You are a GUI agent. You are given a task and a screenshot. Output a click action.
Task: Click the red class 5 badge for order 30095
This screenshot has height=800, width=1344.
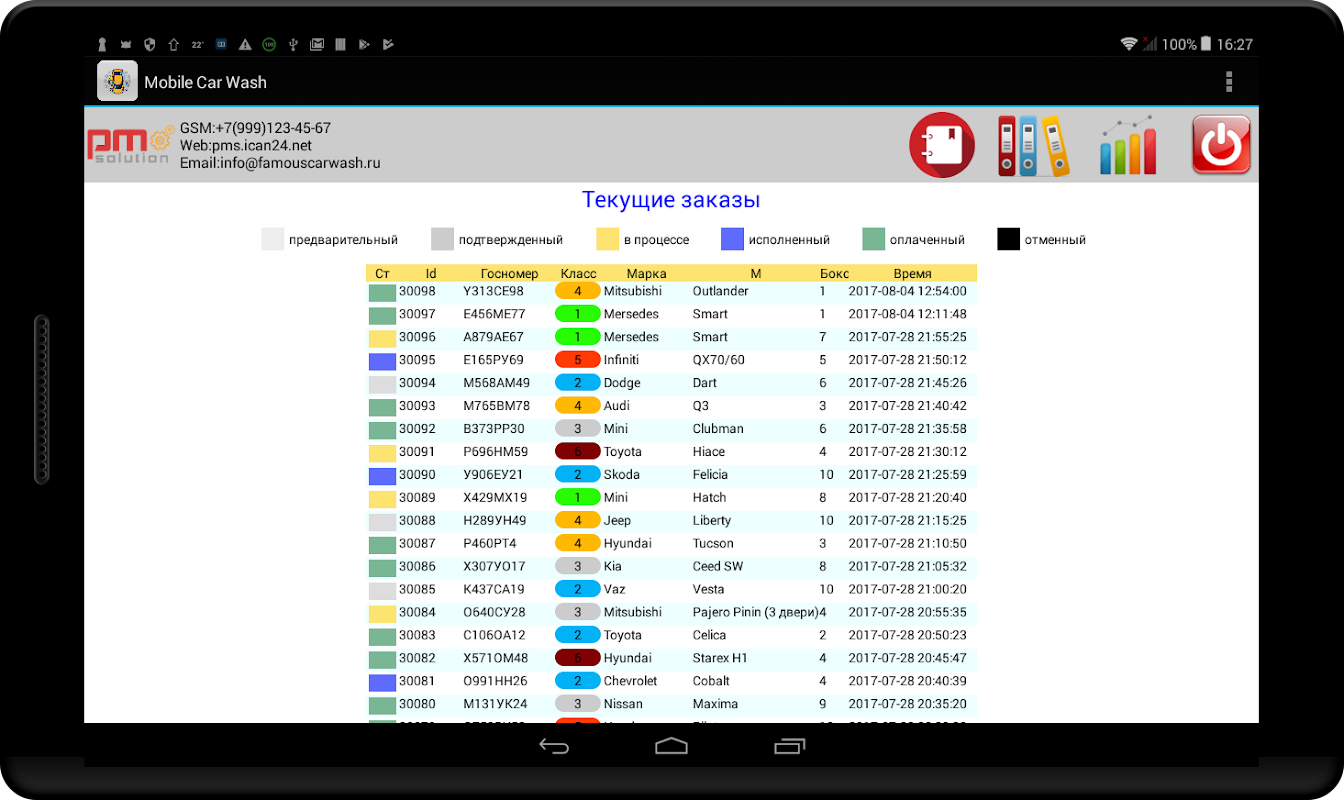(x=578, y=360)
